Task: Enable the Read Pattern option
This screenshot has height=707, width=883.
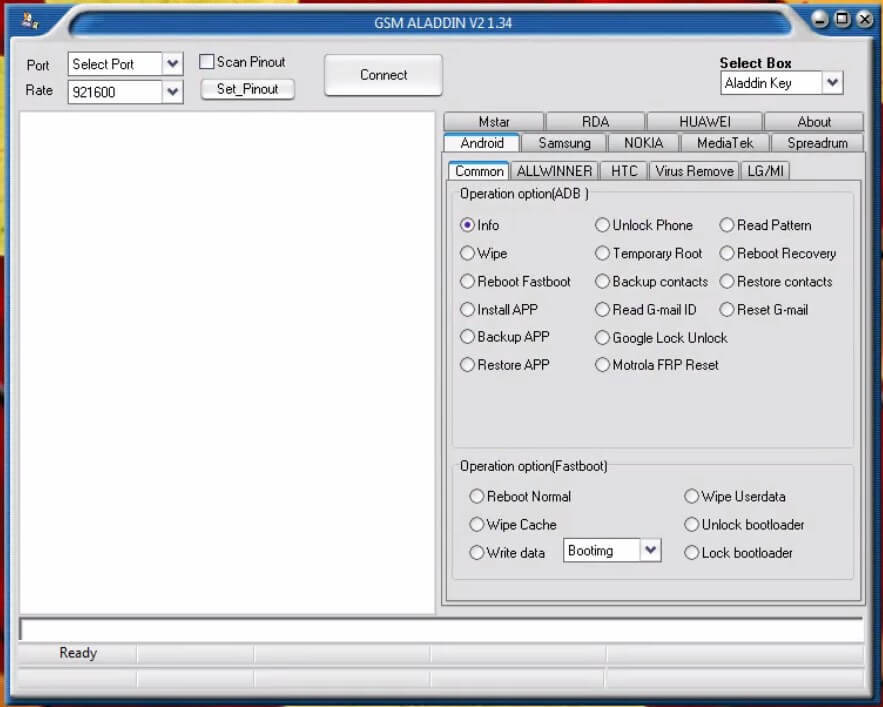Action: point(726,225)
